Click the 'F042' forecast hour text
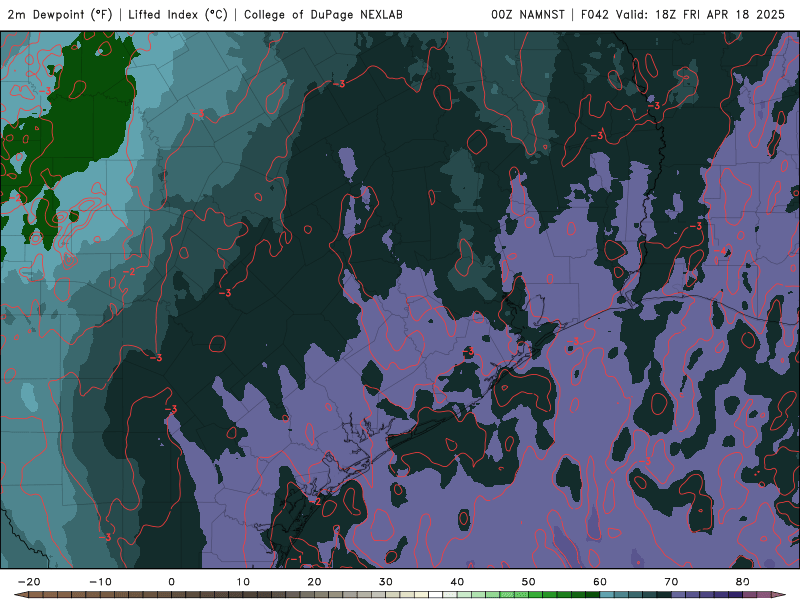 pyautogui.click(x=595, y=15)
